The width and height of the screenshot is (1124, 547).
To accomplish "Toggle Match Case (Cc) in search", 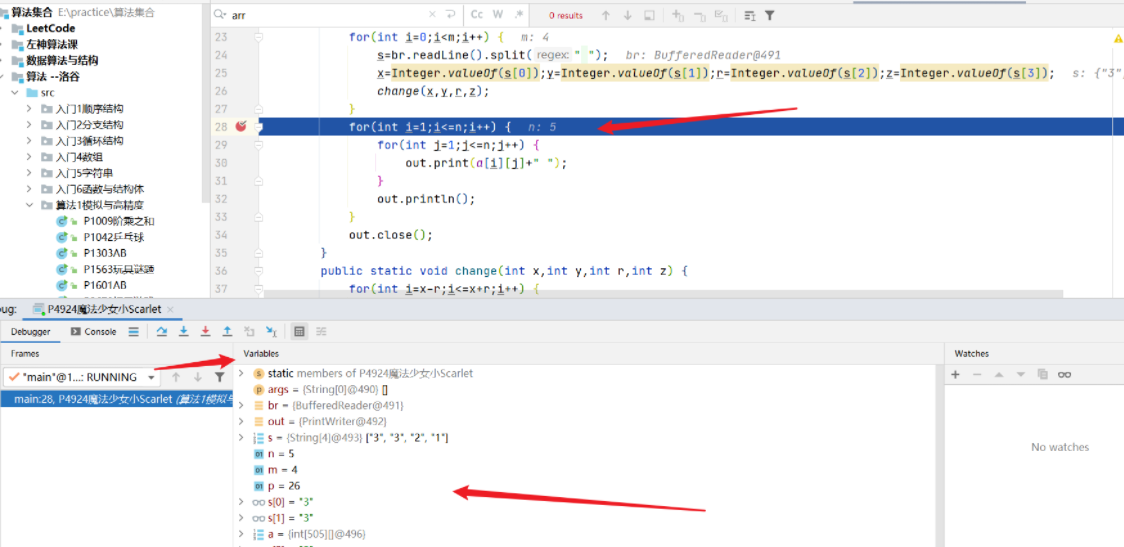I will 477,14.
